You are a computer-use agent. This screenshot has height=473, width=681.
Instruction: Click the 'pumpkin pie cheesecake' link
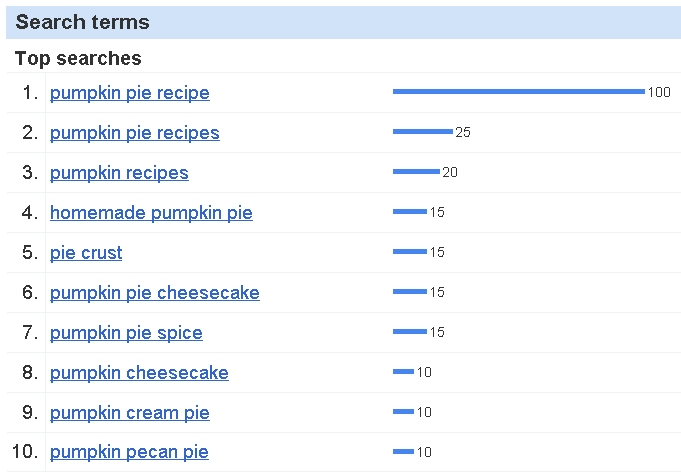click(x=154, y=293)
